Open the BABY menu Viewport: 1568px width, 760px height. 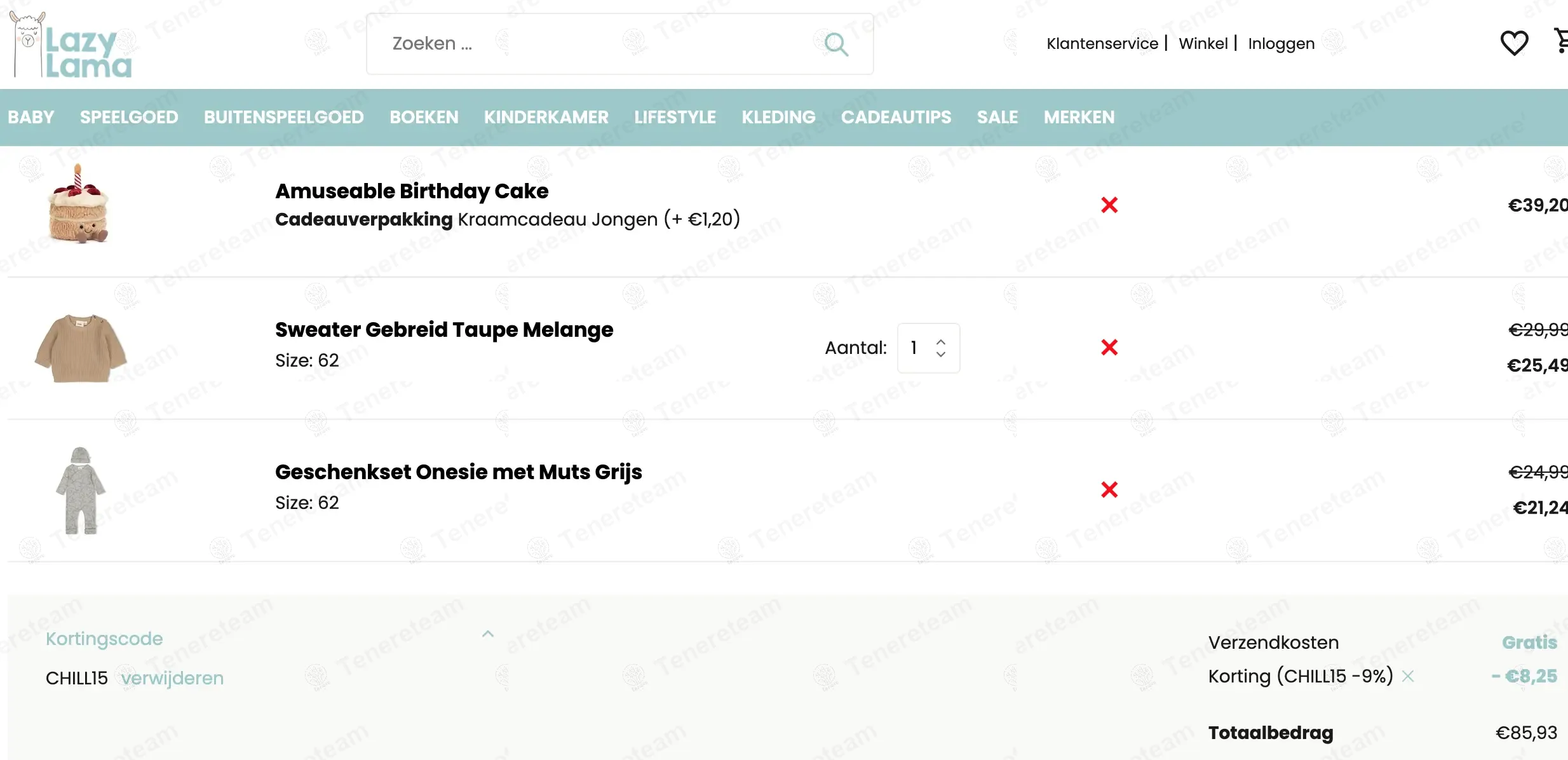(x=31, y=117)
